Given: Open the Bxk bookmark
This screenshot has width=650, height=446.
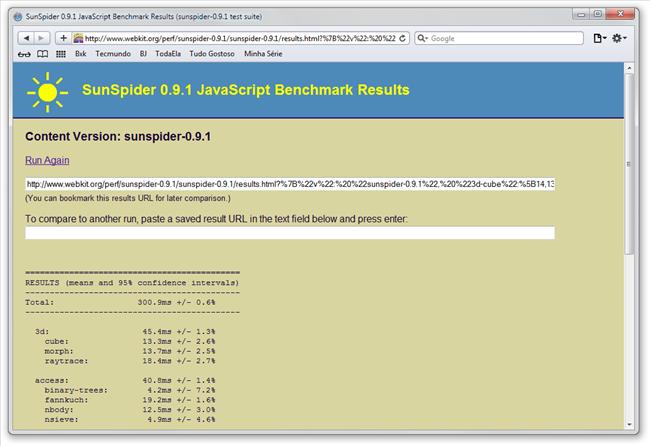Looking at the screenshot, I should (80, 54).
